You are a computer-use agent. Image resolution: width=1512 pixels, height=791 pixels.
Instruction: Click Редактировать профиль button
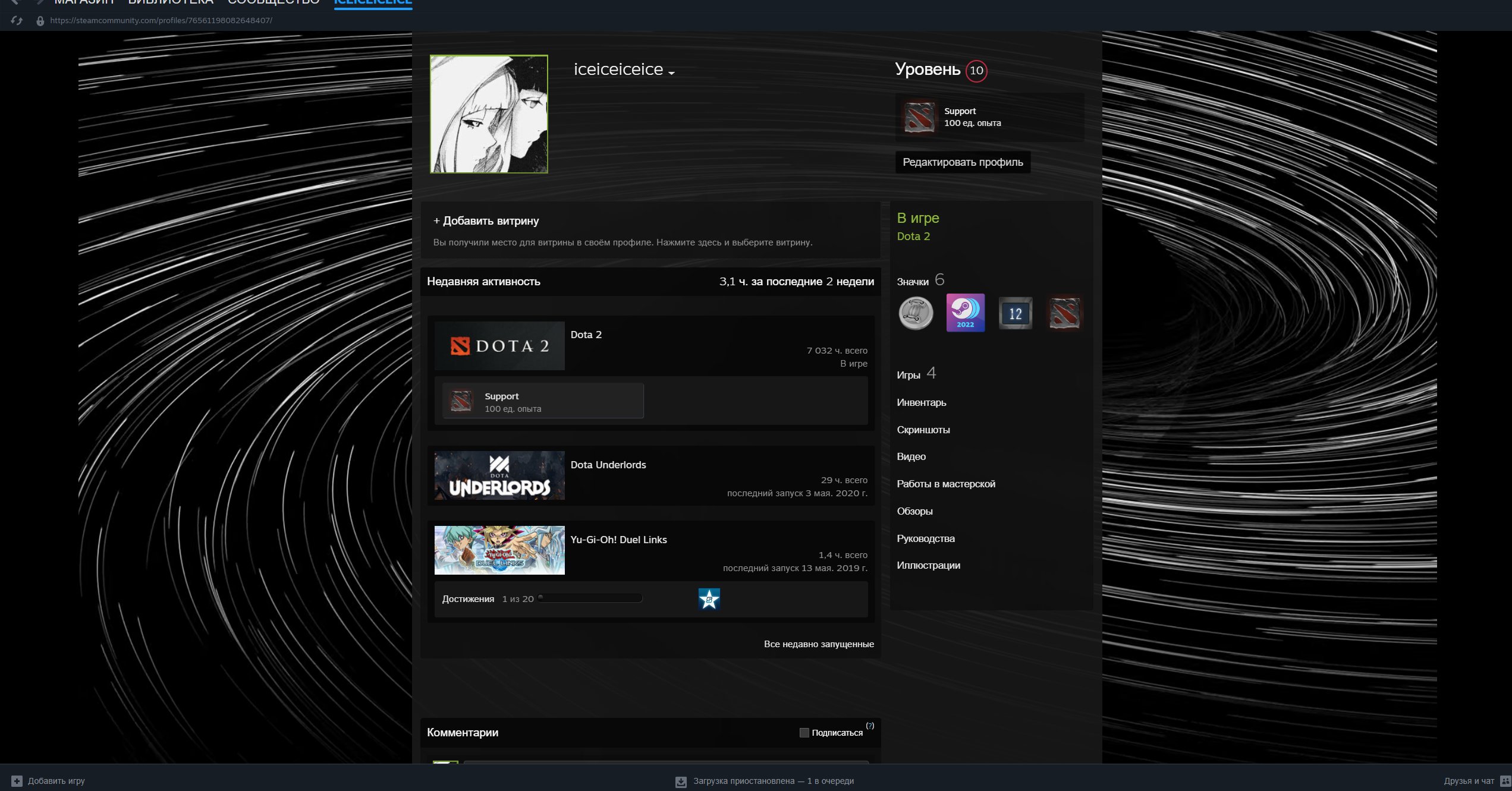click(962, 162)
